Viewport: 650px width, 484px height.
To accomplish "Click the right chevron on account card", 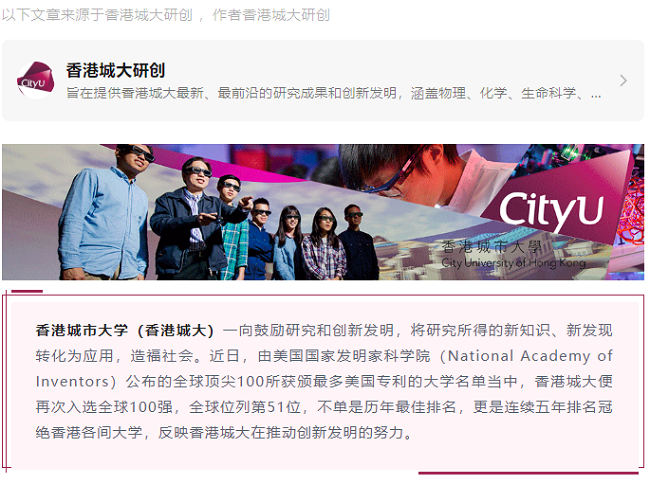I will click(x=623, y=80).
